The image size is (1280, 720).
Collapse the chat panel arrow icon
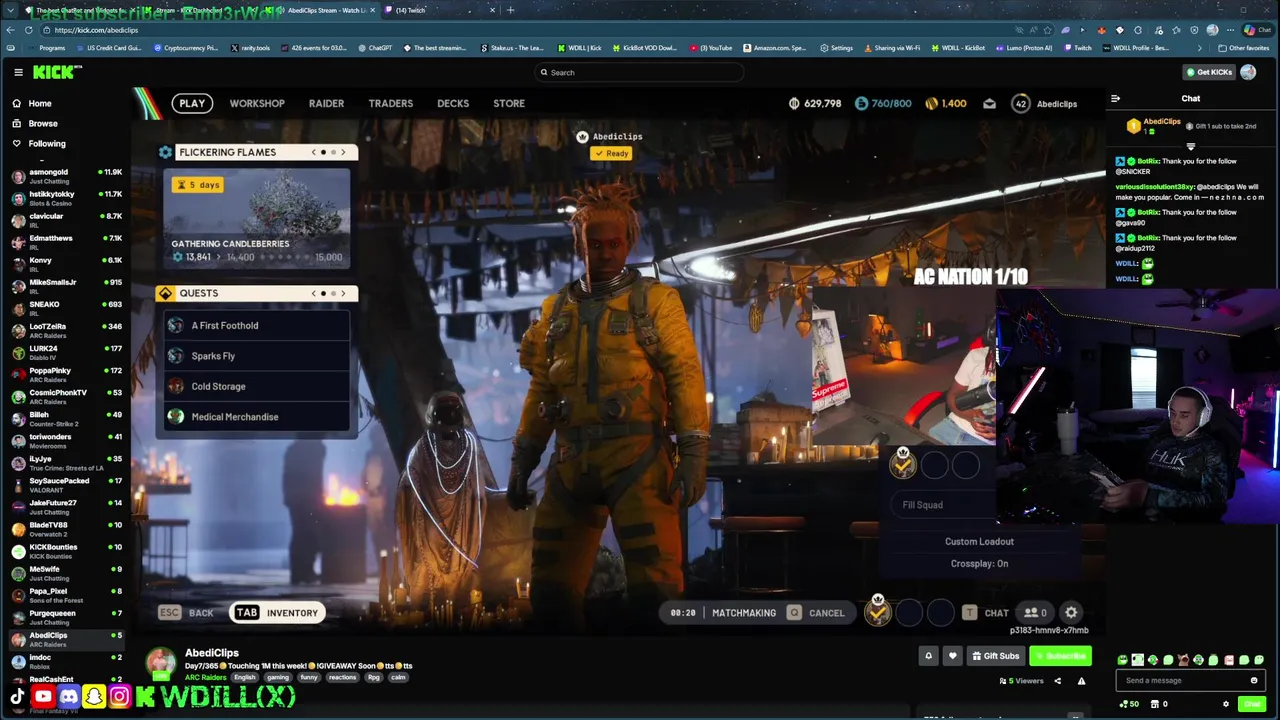[1115, 98]
